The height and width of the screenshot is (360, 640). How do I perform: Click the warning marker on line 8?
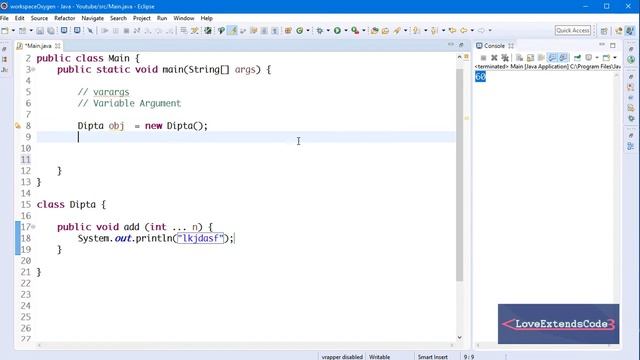click(x=18, y=126)
